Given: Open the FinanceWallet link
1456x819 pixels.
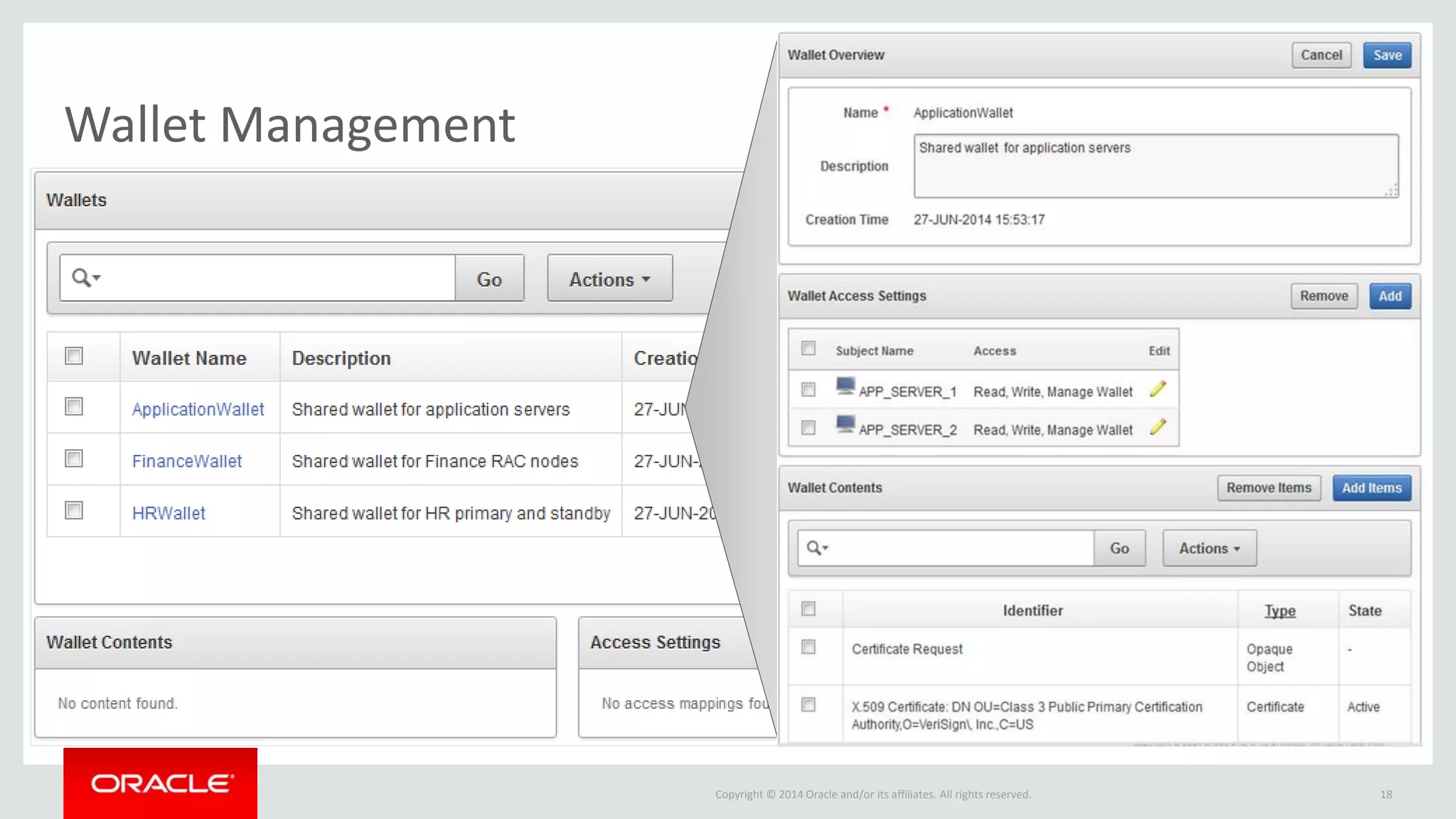Looking at the screenshot, I should (187, 461).
